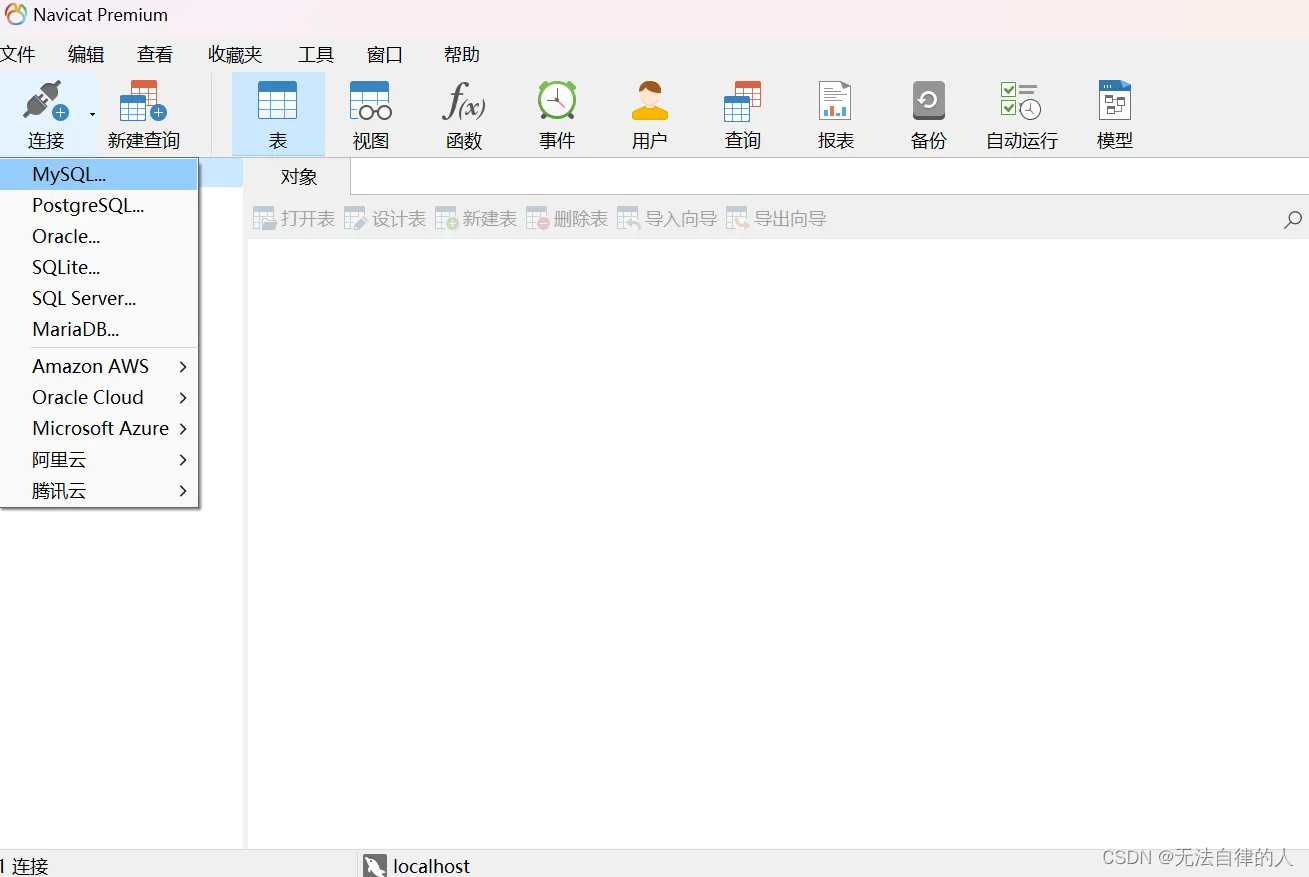The width and height of the screenshot is (1309, 877).
Task: Expand the Oracle Cloud submenu
Action: pos(100,397)
